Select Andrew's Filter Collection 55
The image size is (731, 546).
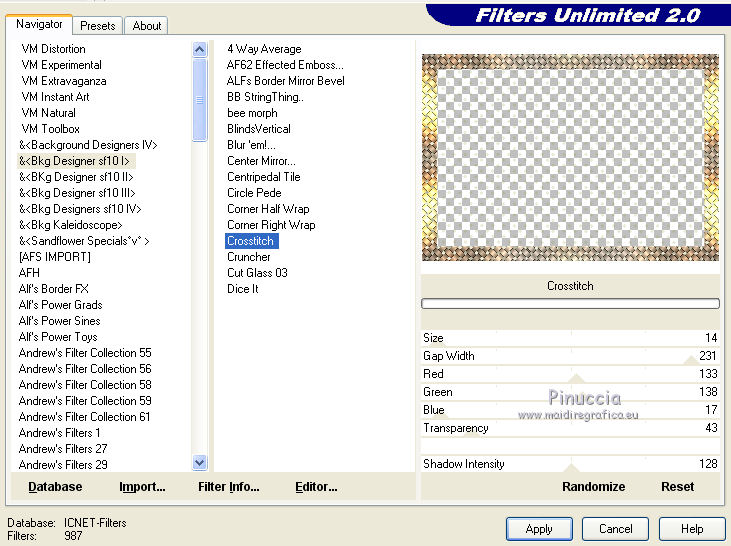pyautogui.click(x=85, y=353)
